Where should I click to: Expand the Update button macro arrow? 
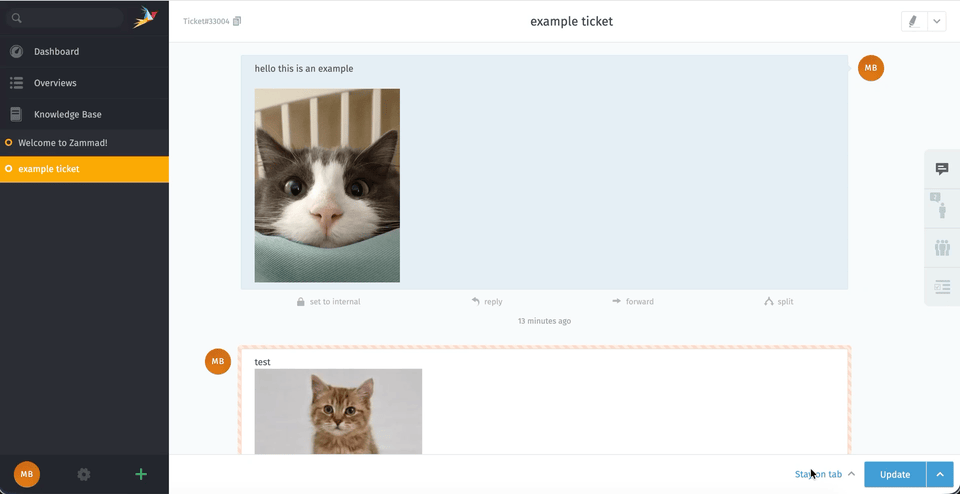940,474
